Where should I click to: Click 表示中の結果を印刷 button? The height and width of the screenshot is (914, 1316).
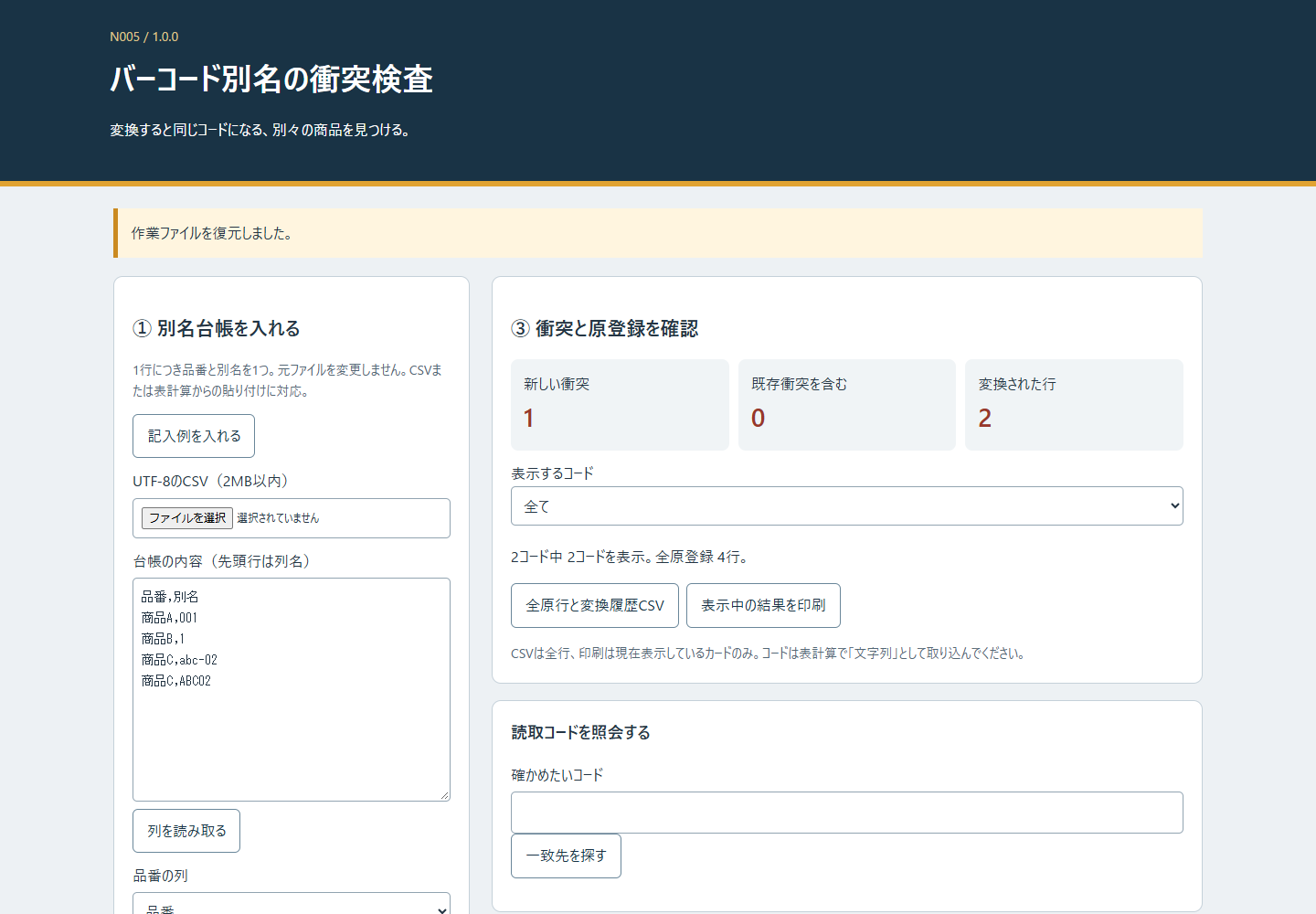point(763,605)
